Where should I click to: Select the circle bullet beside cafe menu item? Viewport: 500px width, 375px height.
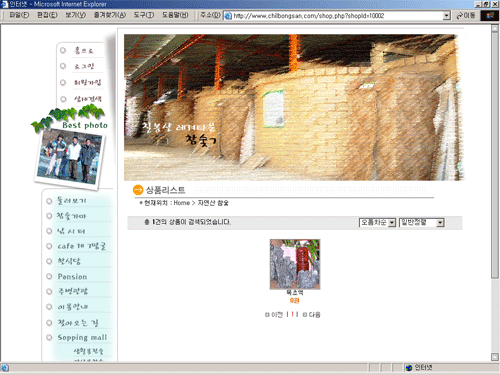[49, 246]
